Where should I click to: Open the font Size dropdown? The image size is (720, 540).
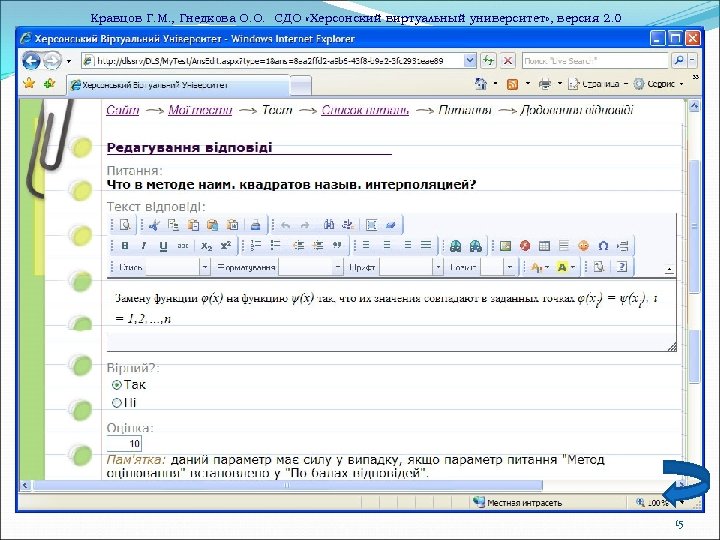pyautogui.click(x=510, y=267)
